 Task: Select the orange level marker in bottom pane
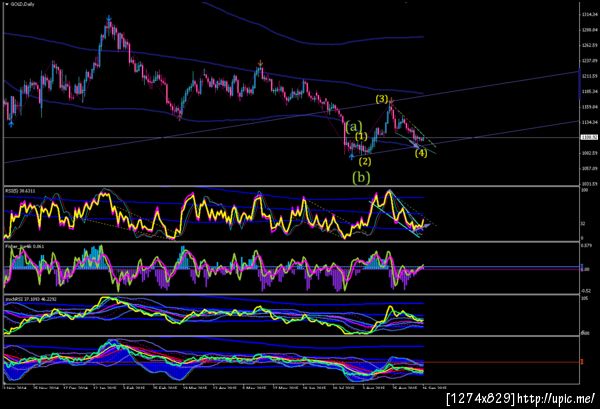pyautogui.click(x=582, y=361)
